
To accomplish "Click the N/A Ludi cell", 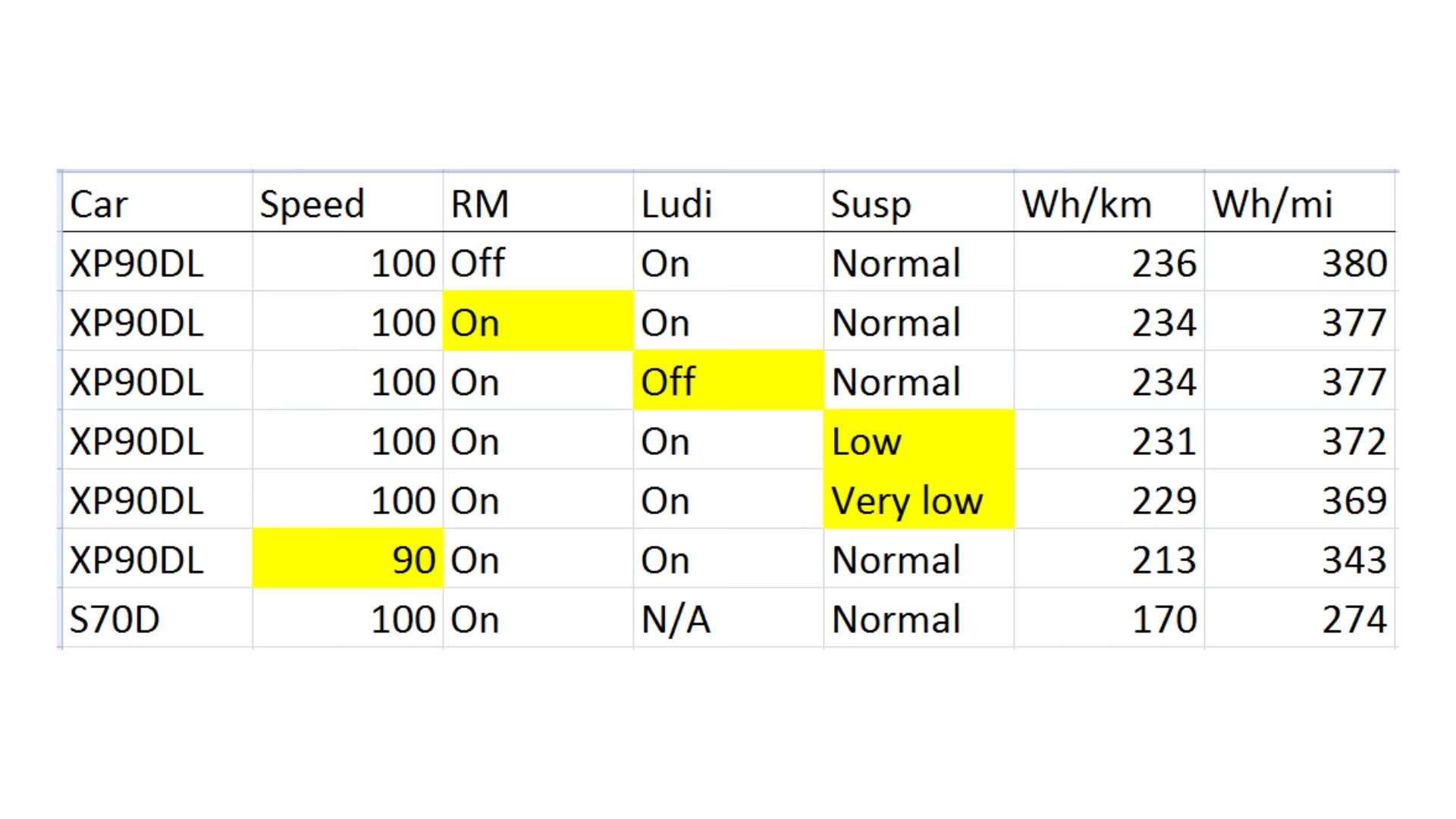I will tap(728, 617).
